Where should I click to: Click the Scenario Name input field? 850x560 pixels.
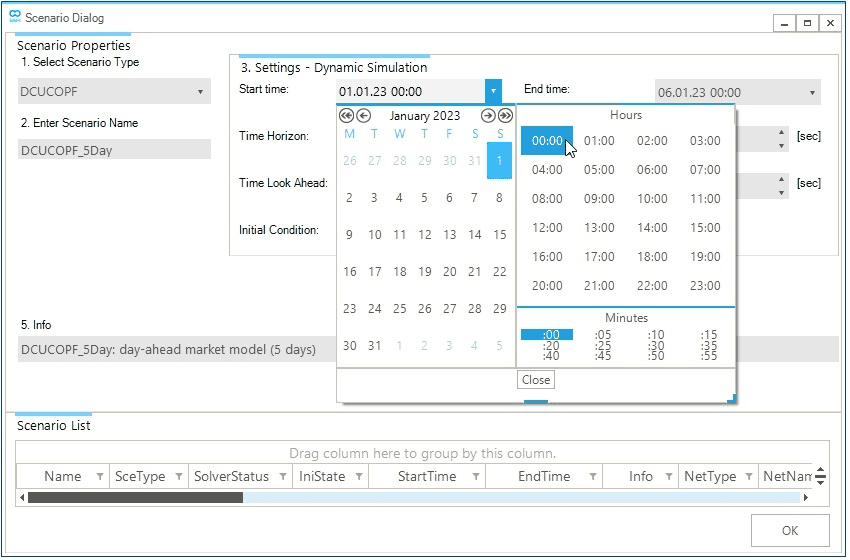pos(114,149)
